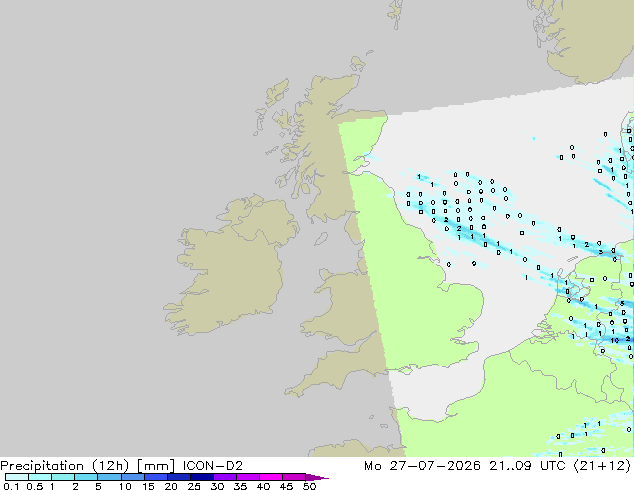The height and width of the screenshot is (490, 634).
Task: Click the '10' precipitation value on the map
Action: [615, 340]
